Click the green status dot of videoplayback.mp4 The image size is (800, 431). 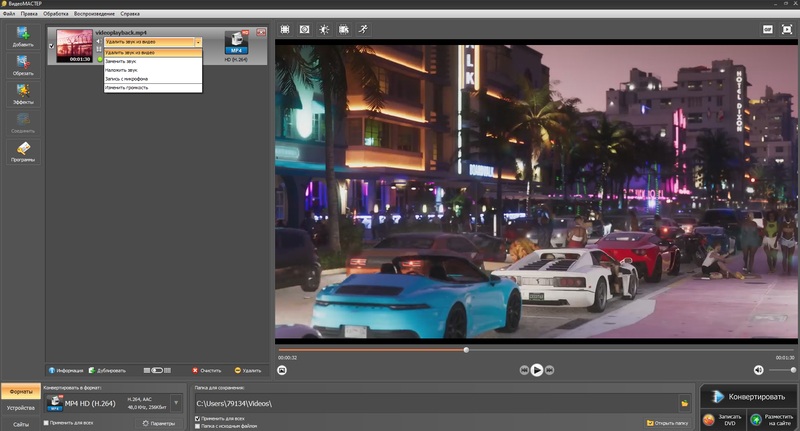point(100,60)
